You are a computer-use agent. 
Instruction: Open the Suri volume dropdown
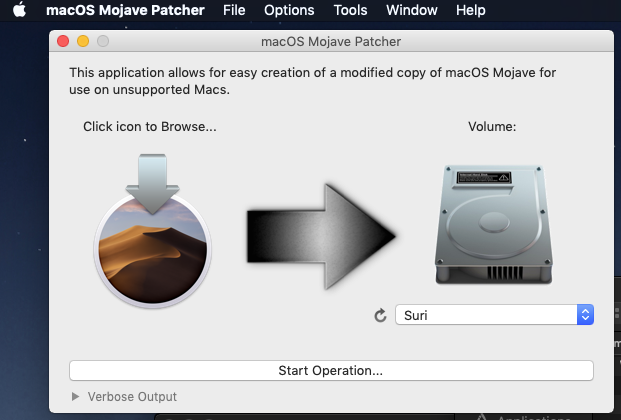[494, 315]
